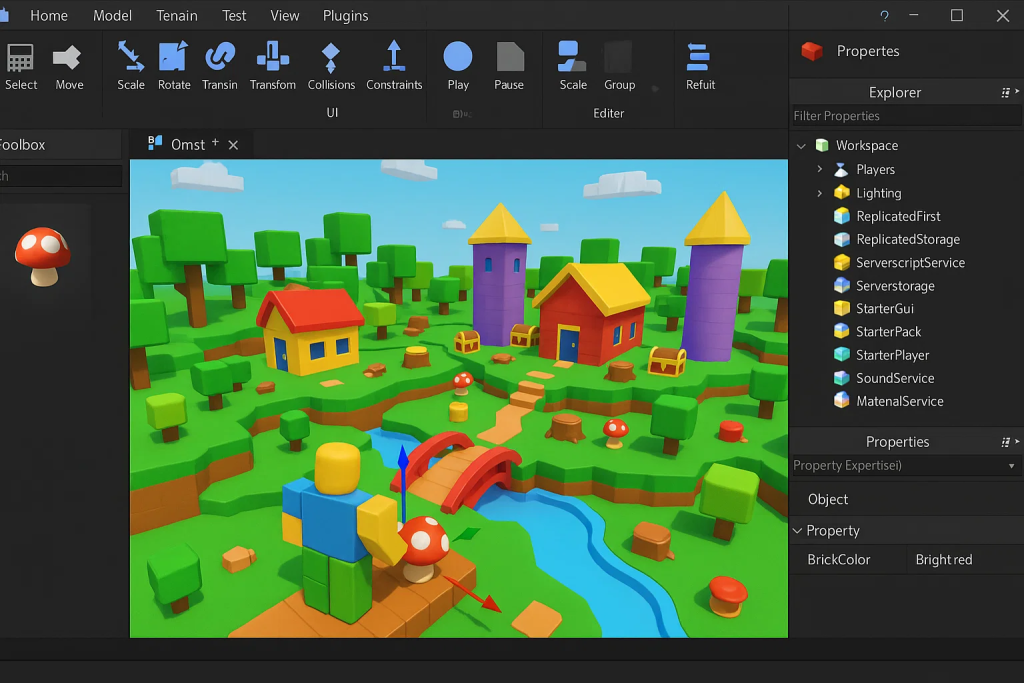Choose the Select tool
Screen dimensions: 1024x683
point(21,66)
